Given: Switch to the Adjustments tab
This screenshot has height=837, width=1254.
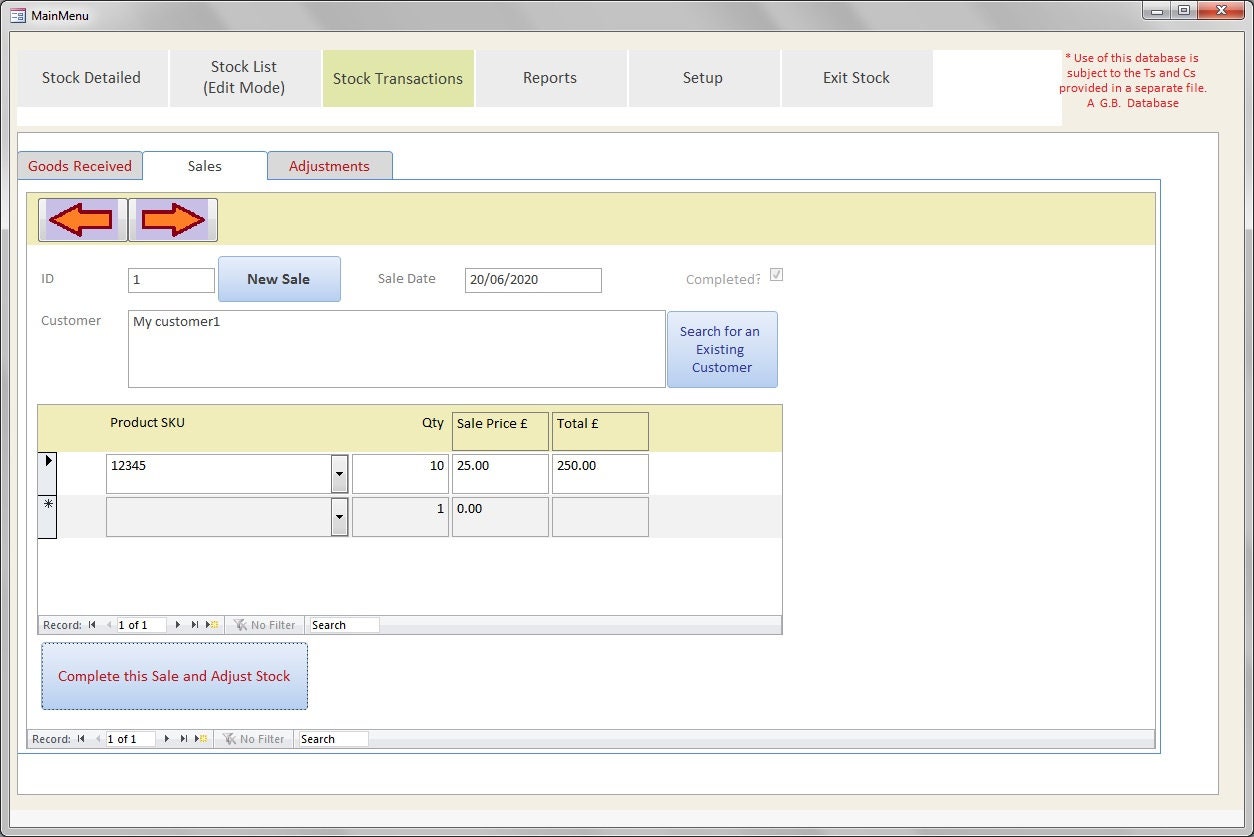Looking at the screenshot, I should point(329,166).
